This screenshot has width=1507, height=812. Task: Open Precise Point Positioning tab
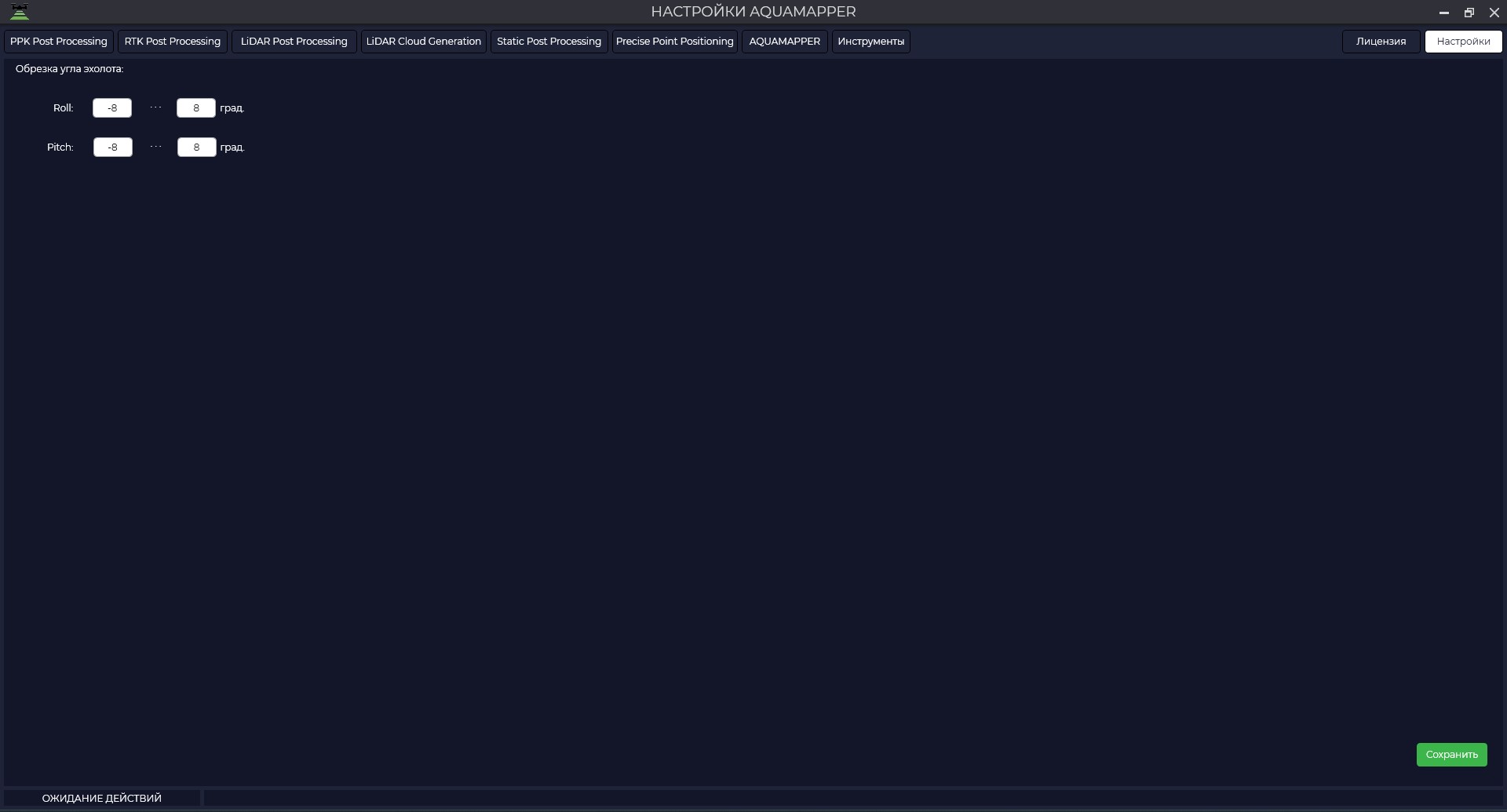pos(675,42)
